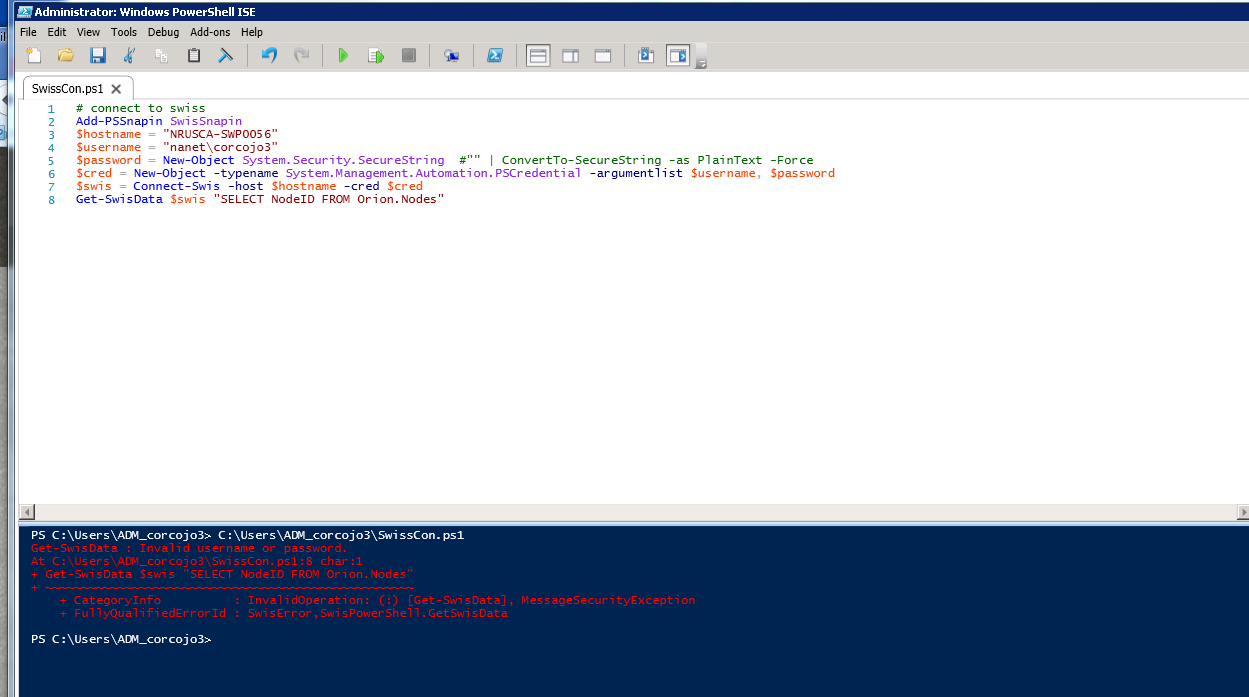Click the PowerShell ISE title bar icon
The width and height of the screenshot is (1249, 697).
click(x=24, y=11)
